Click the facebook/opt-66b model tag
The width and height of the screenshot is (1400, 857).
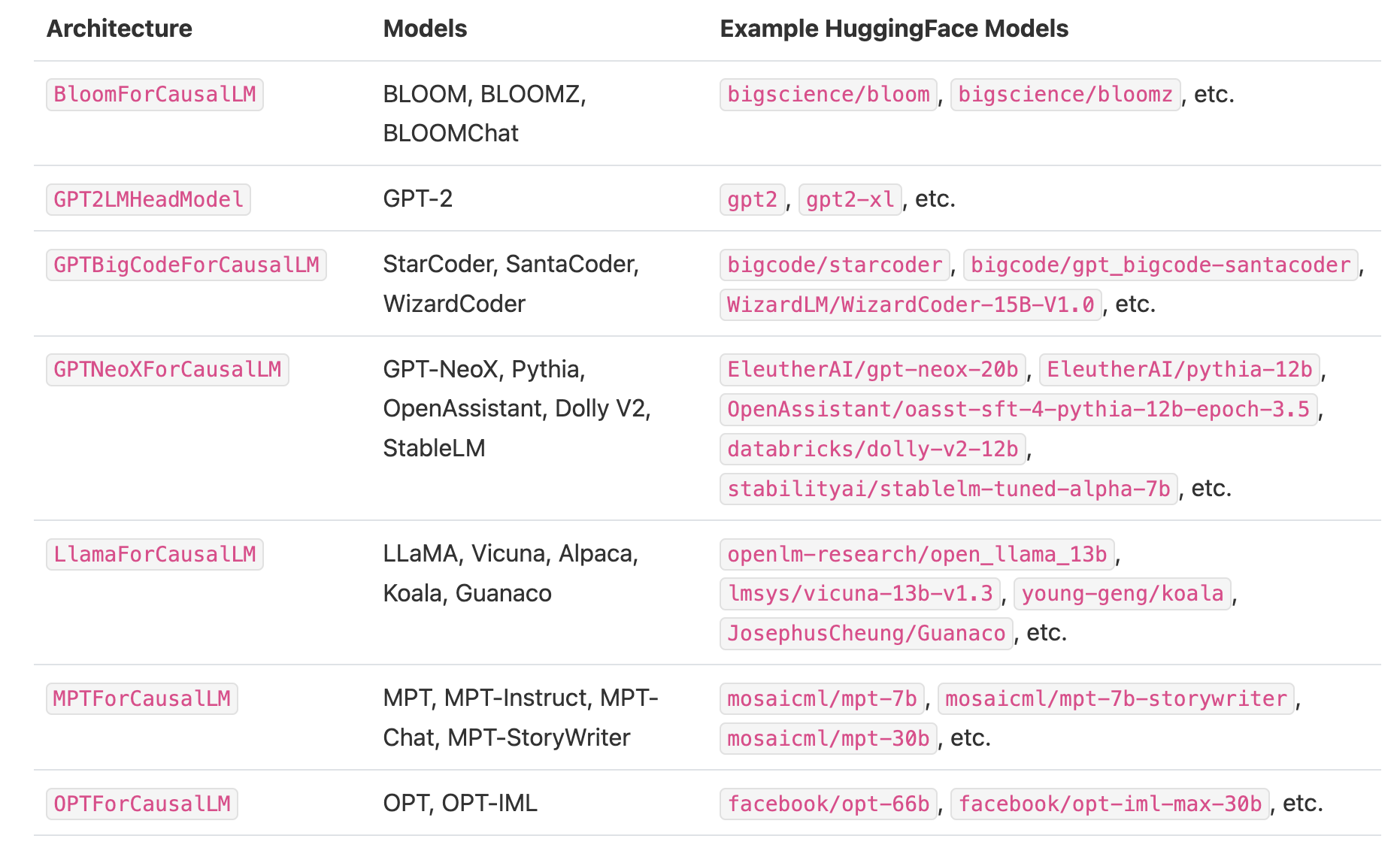pyautogui.click(x=829, y=804)
